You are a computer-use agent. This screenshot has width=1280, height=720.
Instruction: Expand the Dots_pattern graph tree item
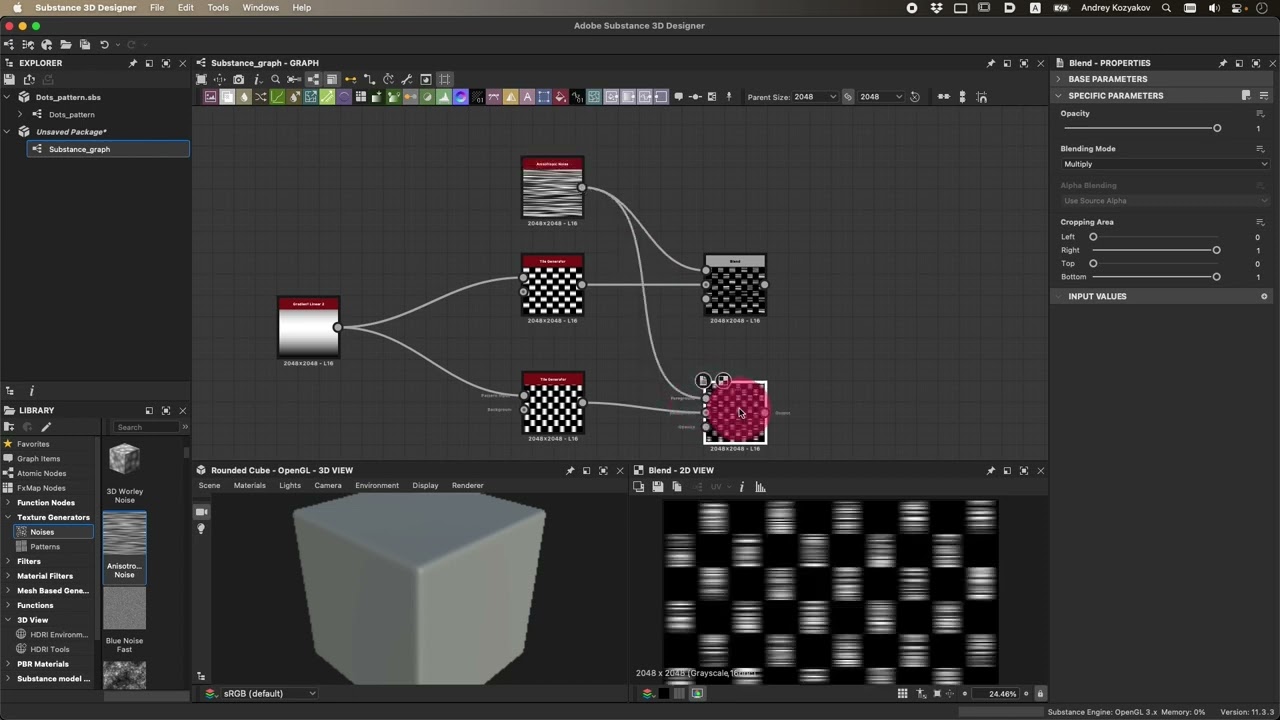coord(20,114)
